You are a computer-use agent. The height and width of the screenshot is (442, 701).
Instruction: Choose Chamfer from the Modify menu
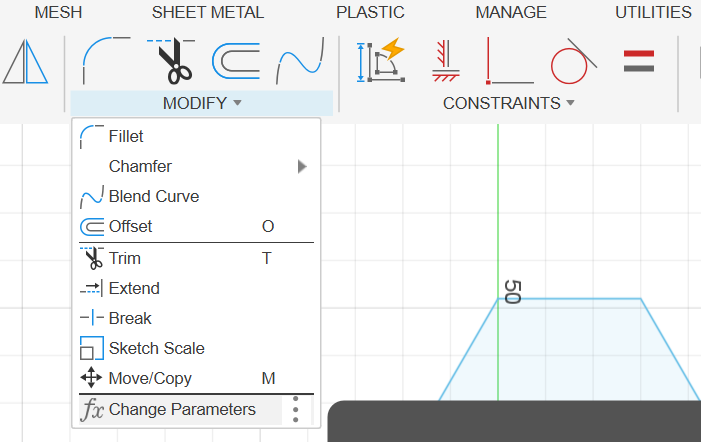click(x=196, y=166)
